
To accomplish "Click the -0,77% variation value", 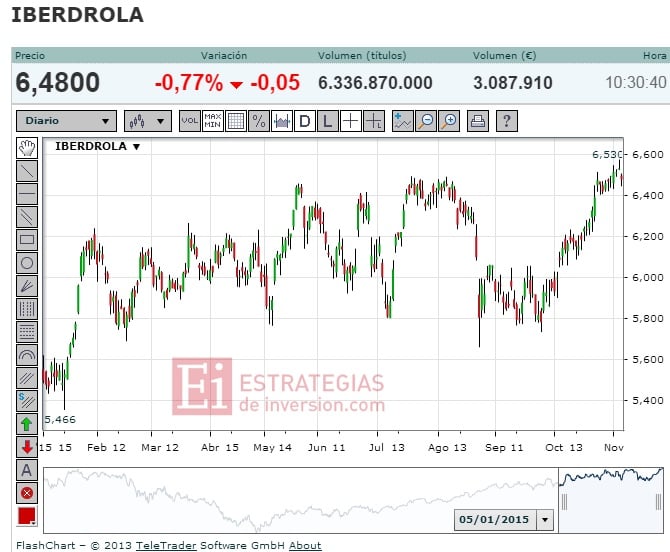I will (x=189, y=82).
